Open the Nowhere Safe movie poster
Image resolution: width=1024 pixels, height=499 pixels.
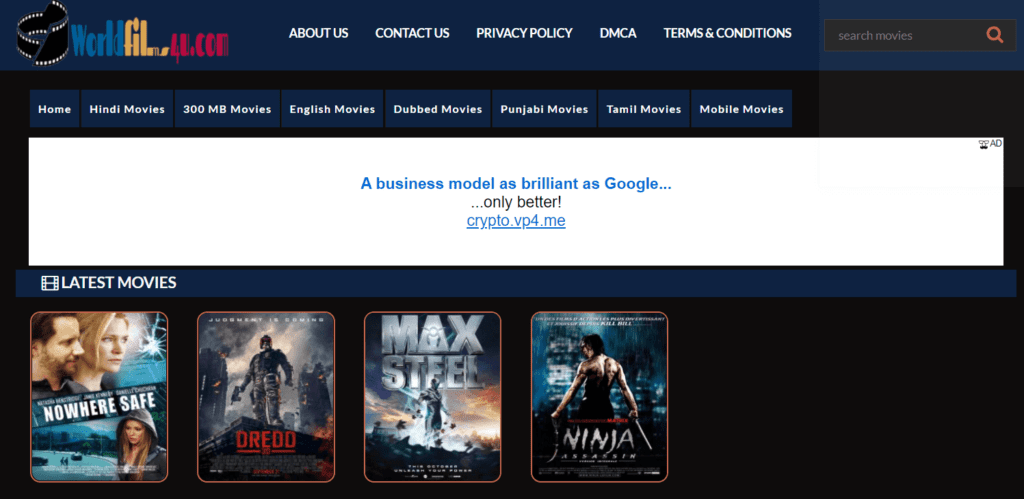tap(99, 396)
